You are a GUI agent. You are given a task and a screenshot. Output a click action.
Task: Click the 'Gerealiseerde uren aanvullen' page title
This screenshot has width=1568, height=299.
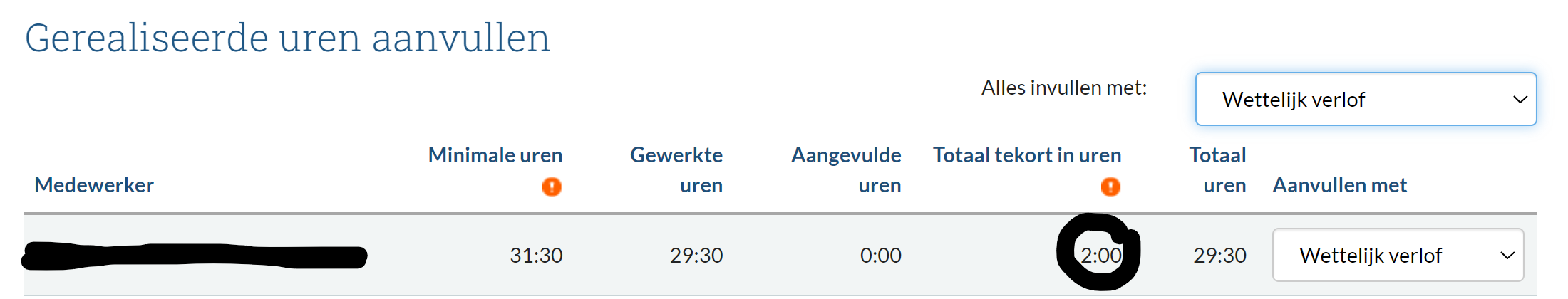pos(287,38)
